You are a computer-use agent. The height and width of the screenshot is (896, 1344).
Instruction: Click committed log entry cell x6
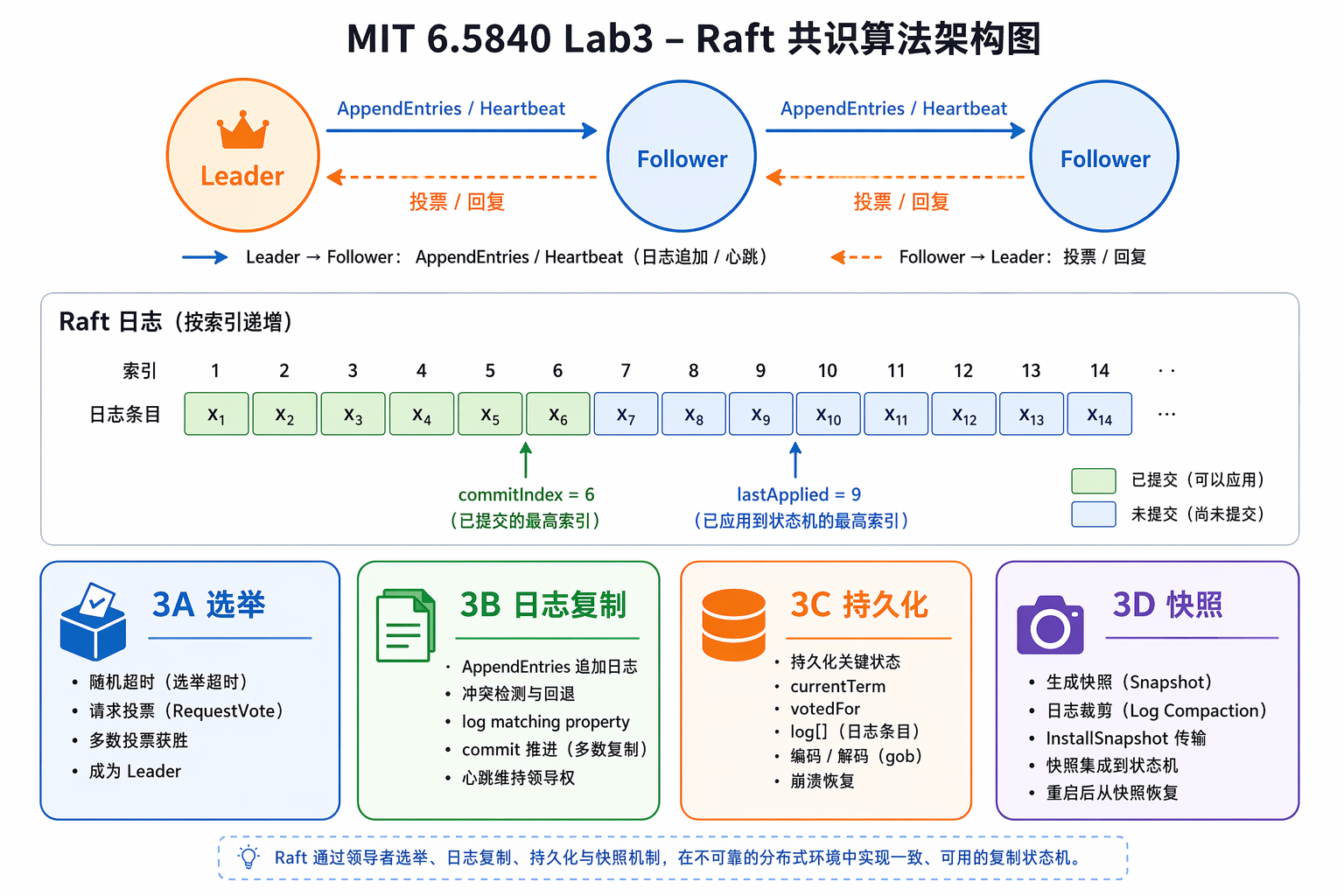point(558,414)
